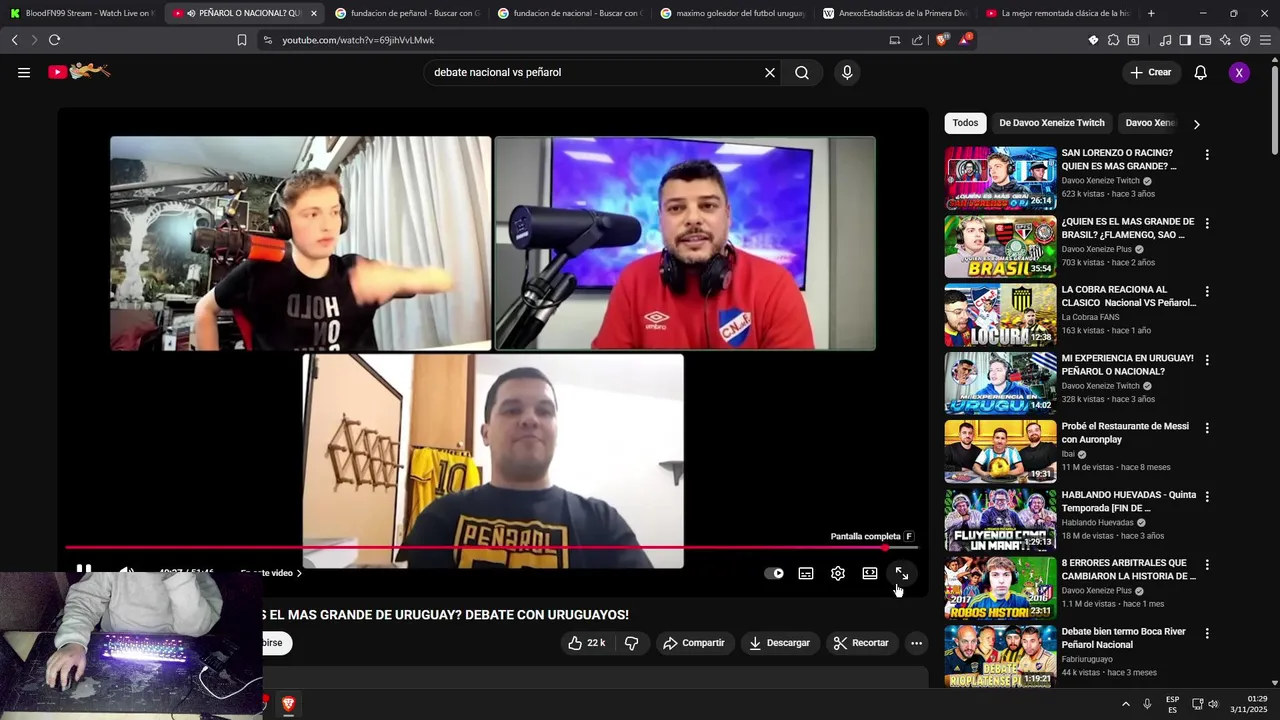The image size is (1280, 720).
Task: Go back with browser back arrow
Action: [x=14, y=40]
